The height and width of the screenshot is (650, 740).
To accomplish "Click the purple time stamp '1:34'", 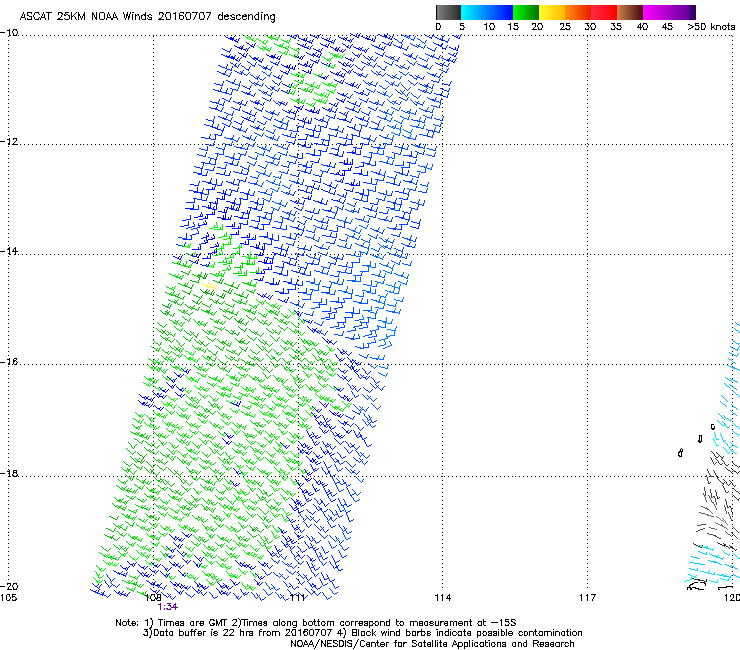I will [168, 607].
